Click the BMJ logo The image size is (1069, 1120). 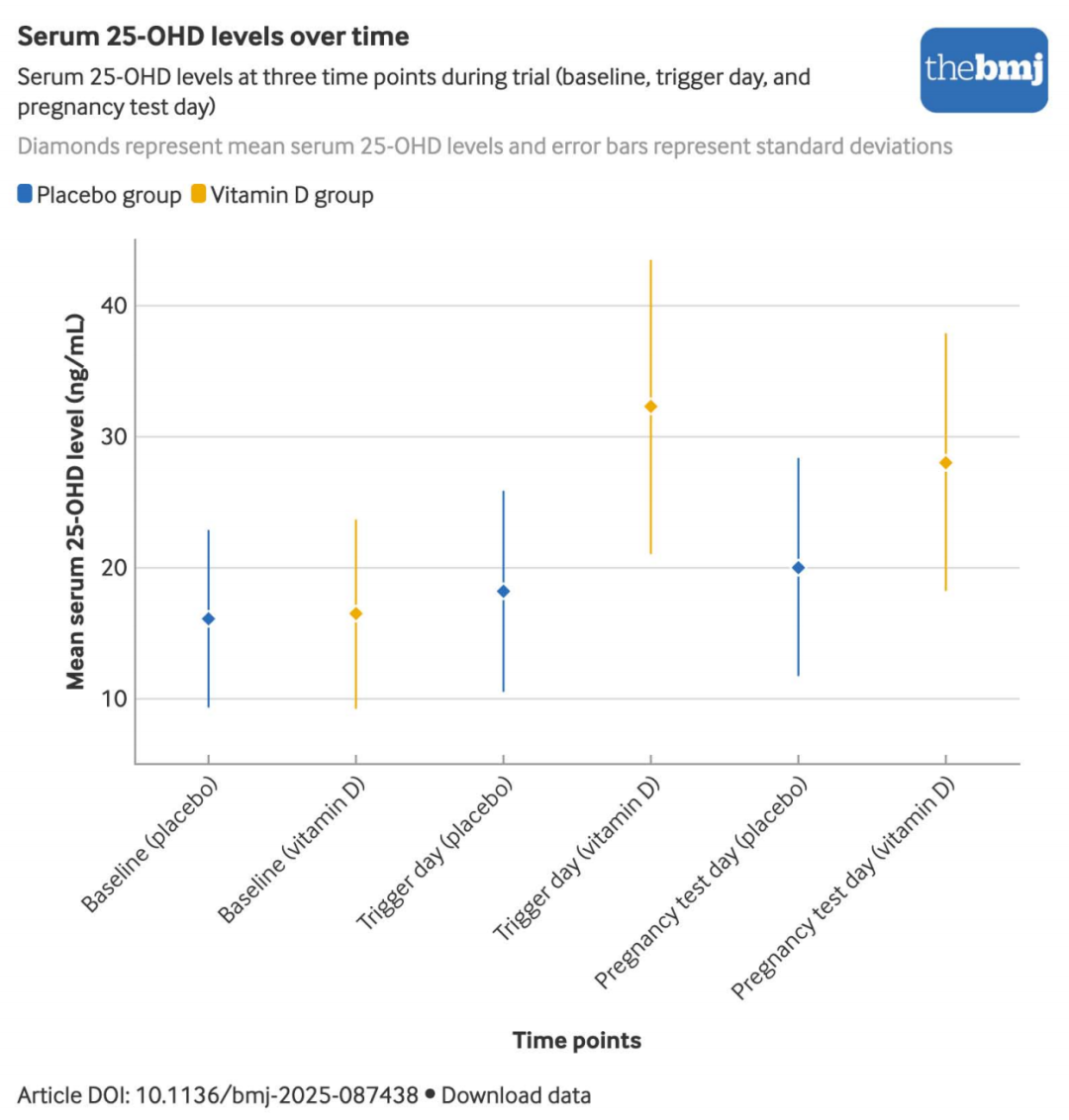point(983,70)
